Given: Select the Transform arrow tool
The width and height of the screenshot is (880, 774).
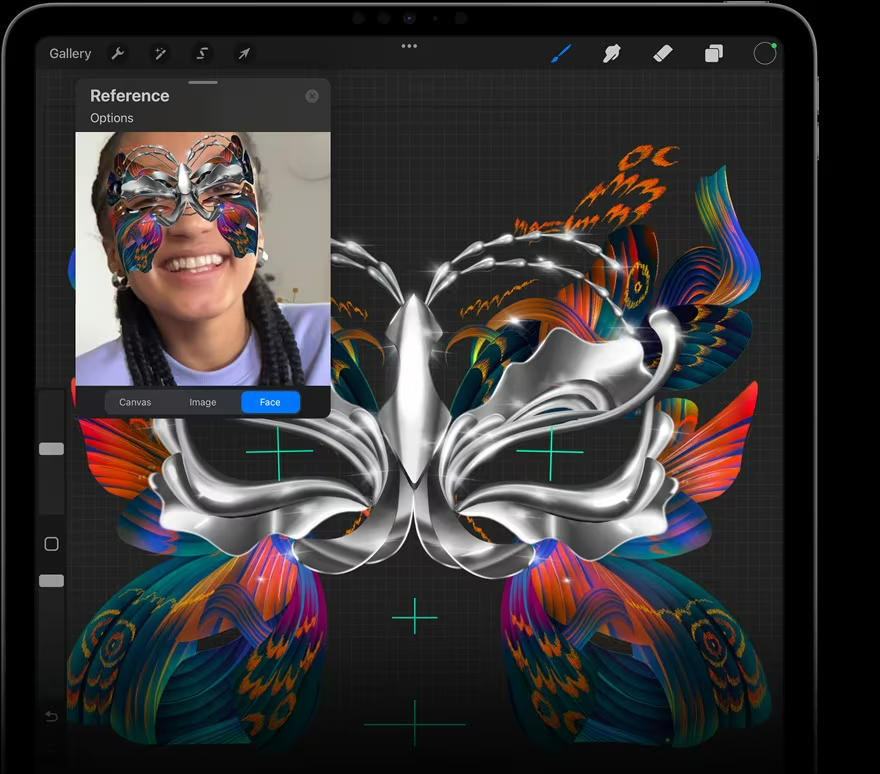Looking at the screenshot, I should [244, 54].
